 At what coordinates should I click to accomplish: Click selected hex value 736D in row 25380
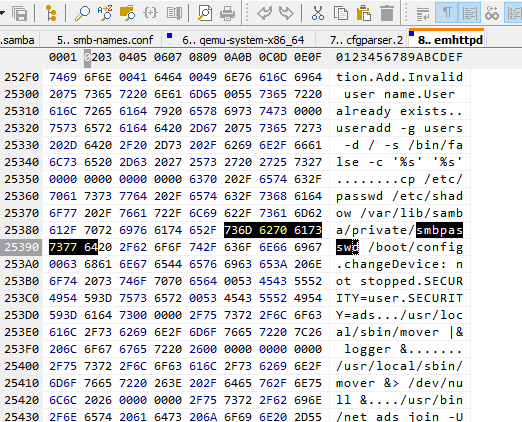point(238,230)
